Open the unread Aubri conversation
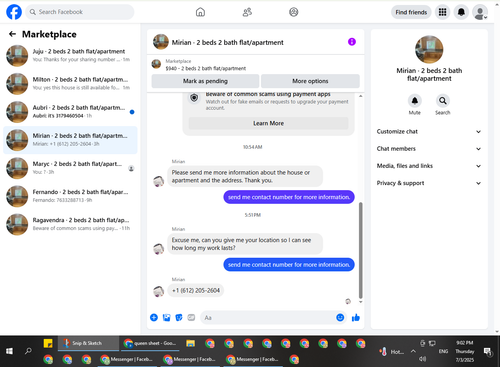Viewport: 500px width, 367px height. tap(70, 112)
